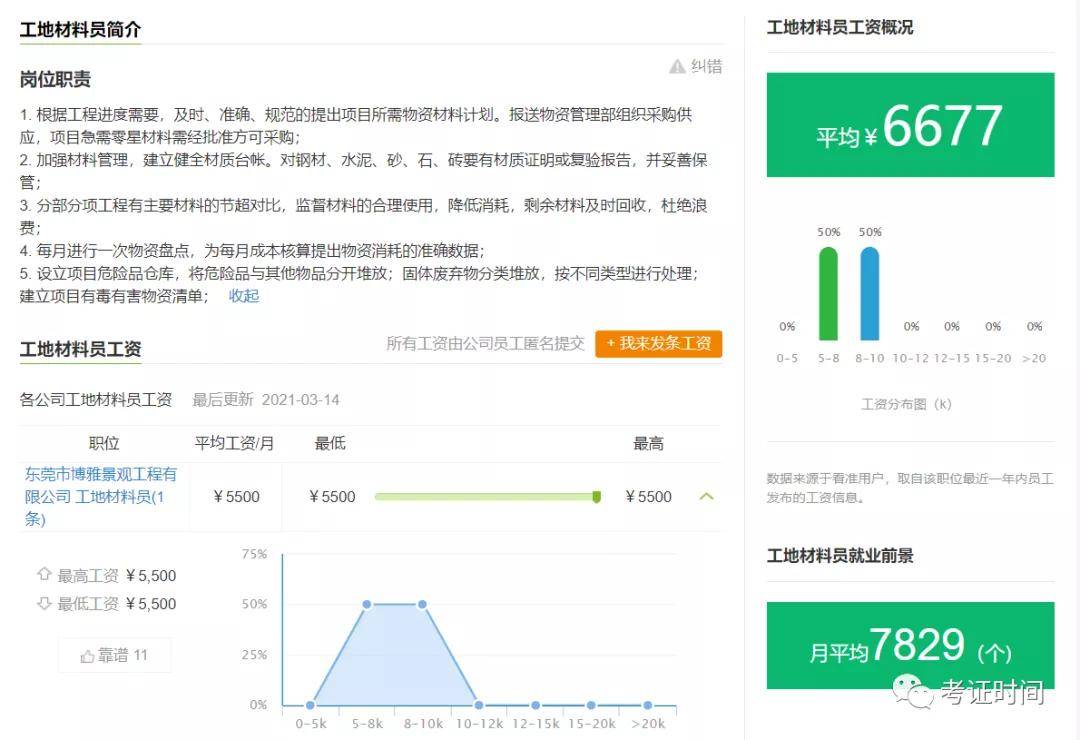
Task: Click the >20k data point on chart
Action: 647,705
